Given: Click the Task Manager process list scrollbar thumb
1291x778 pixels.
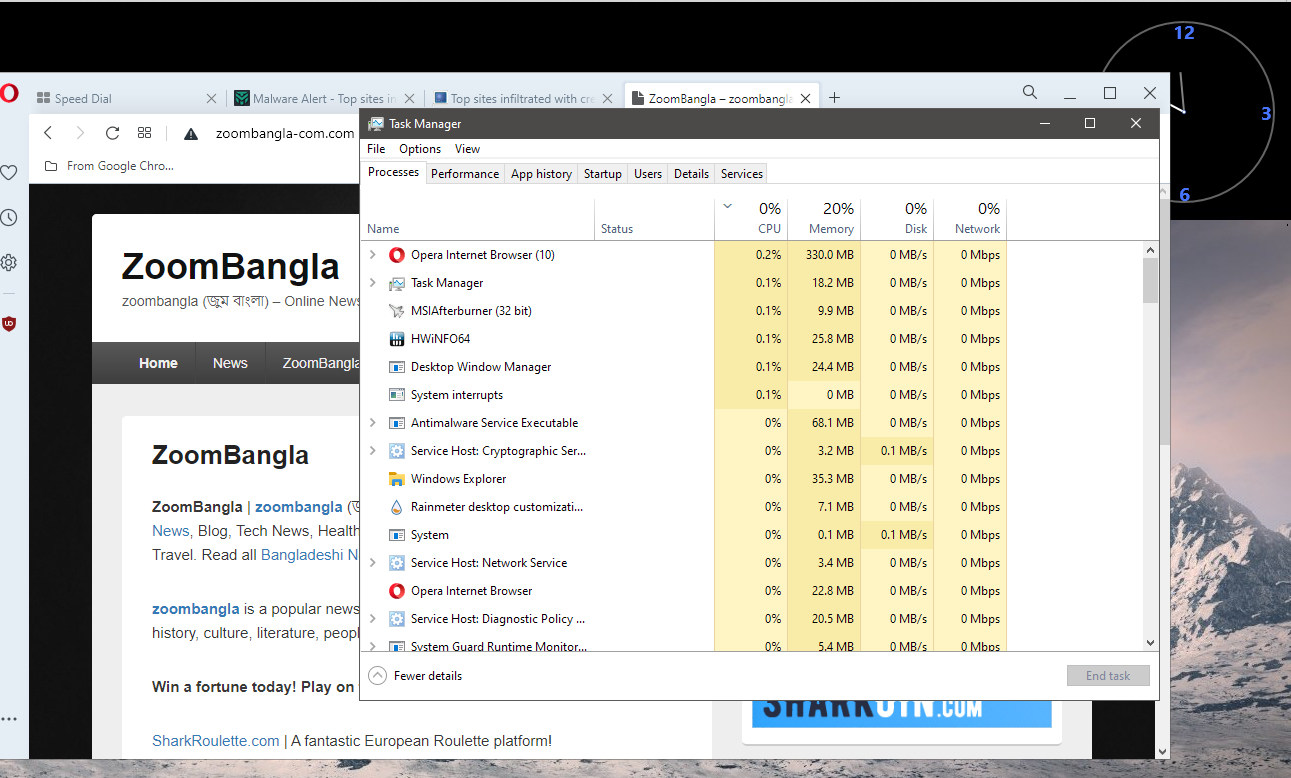Looking at the screenshot, I should click(1150, 280).
